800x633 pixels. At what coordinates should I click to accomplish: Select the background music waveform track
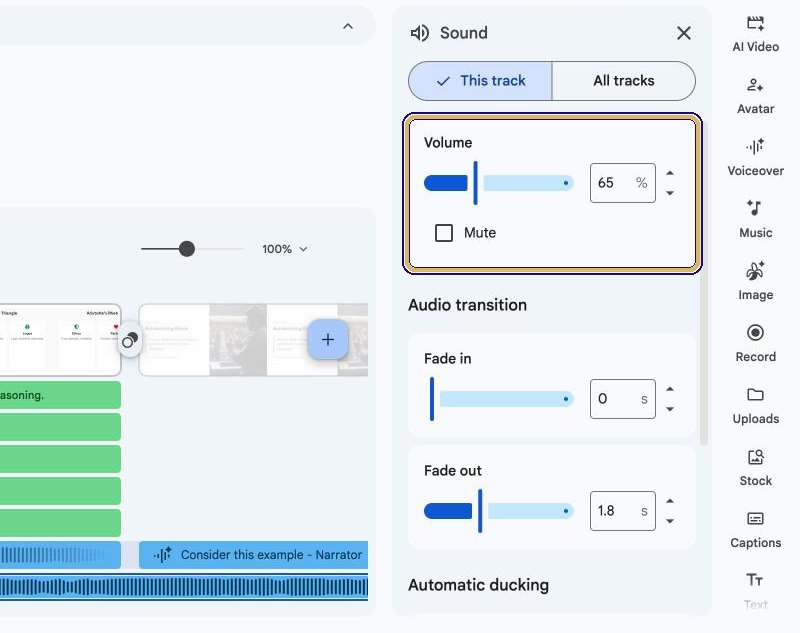[184, 587]
